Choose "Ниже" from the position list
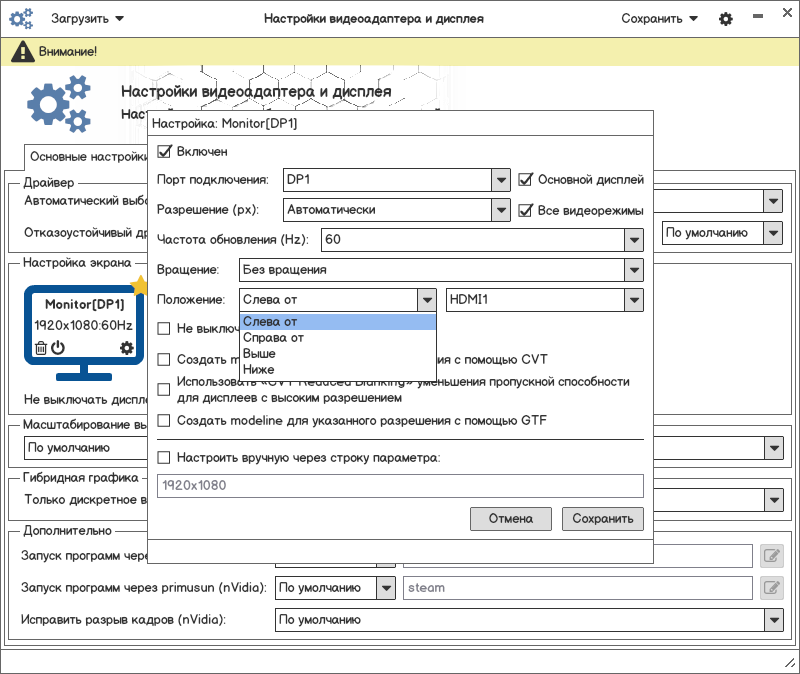The image size is (800, 674). (259, 370)
